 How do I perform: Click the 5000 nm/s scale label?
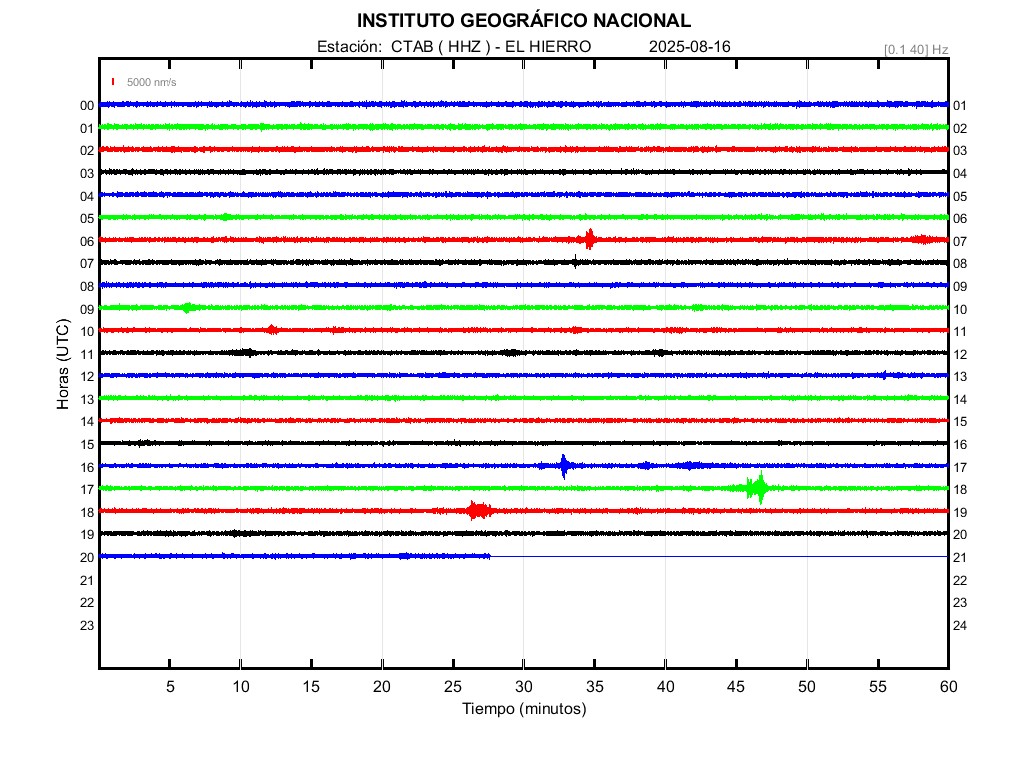152,82
